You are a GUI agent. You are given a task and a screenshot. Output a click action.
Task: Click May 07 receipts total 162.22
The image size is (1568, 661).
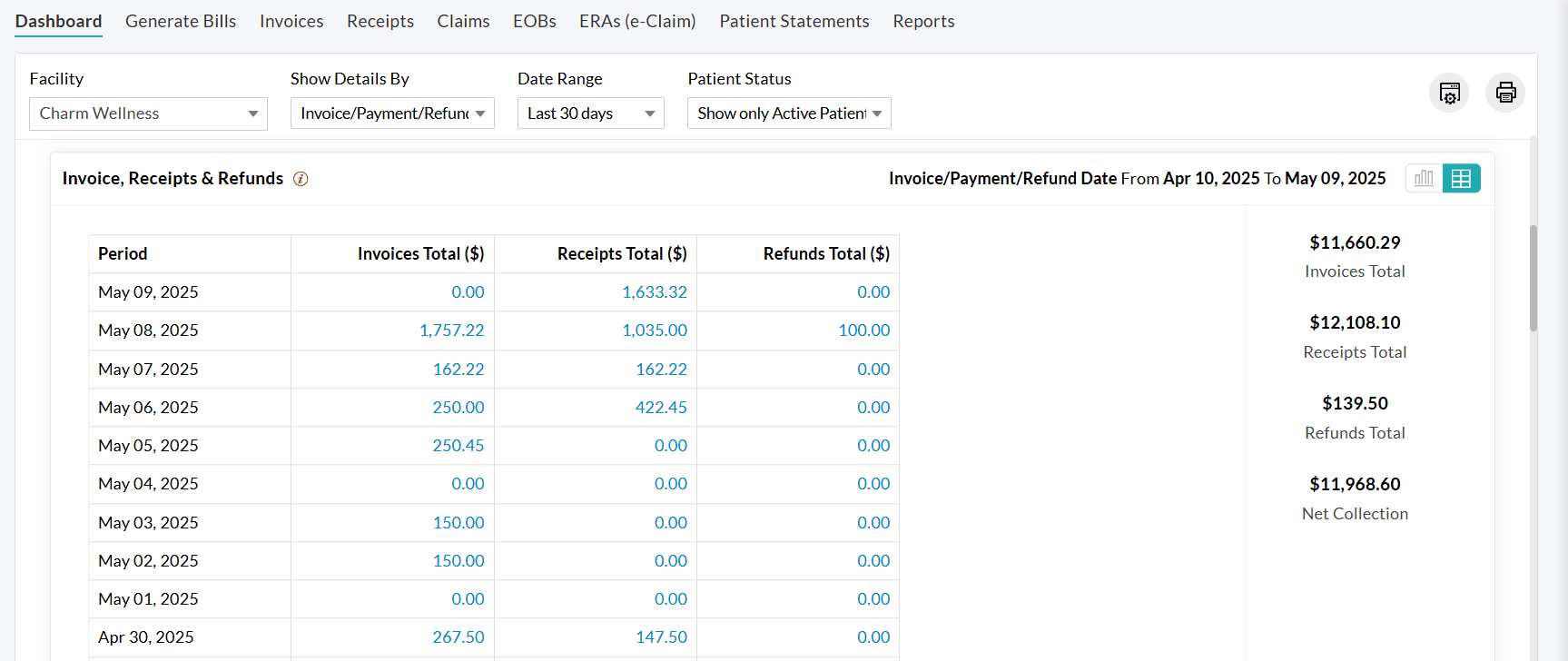tap(661, 370)
